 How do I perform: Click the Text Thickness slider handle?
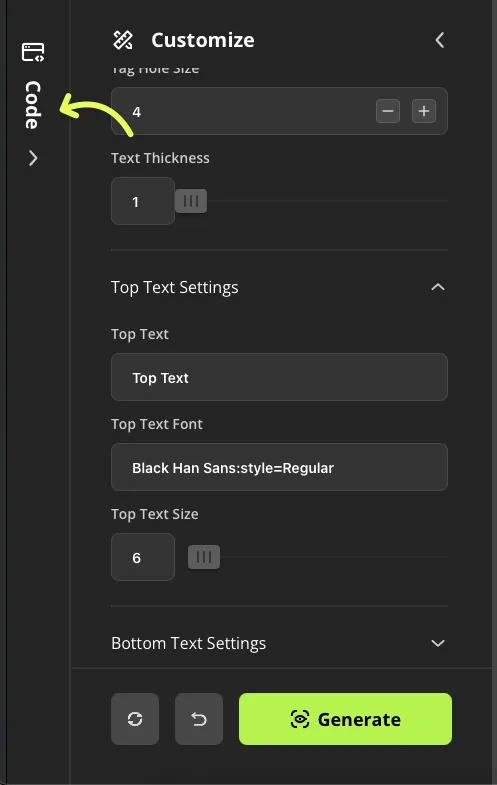pos(191,201)
